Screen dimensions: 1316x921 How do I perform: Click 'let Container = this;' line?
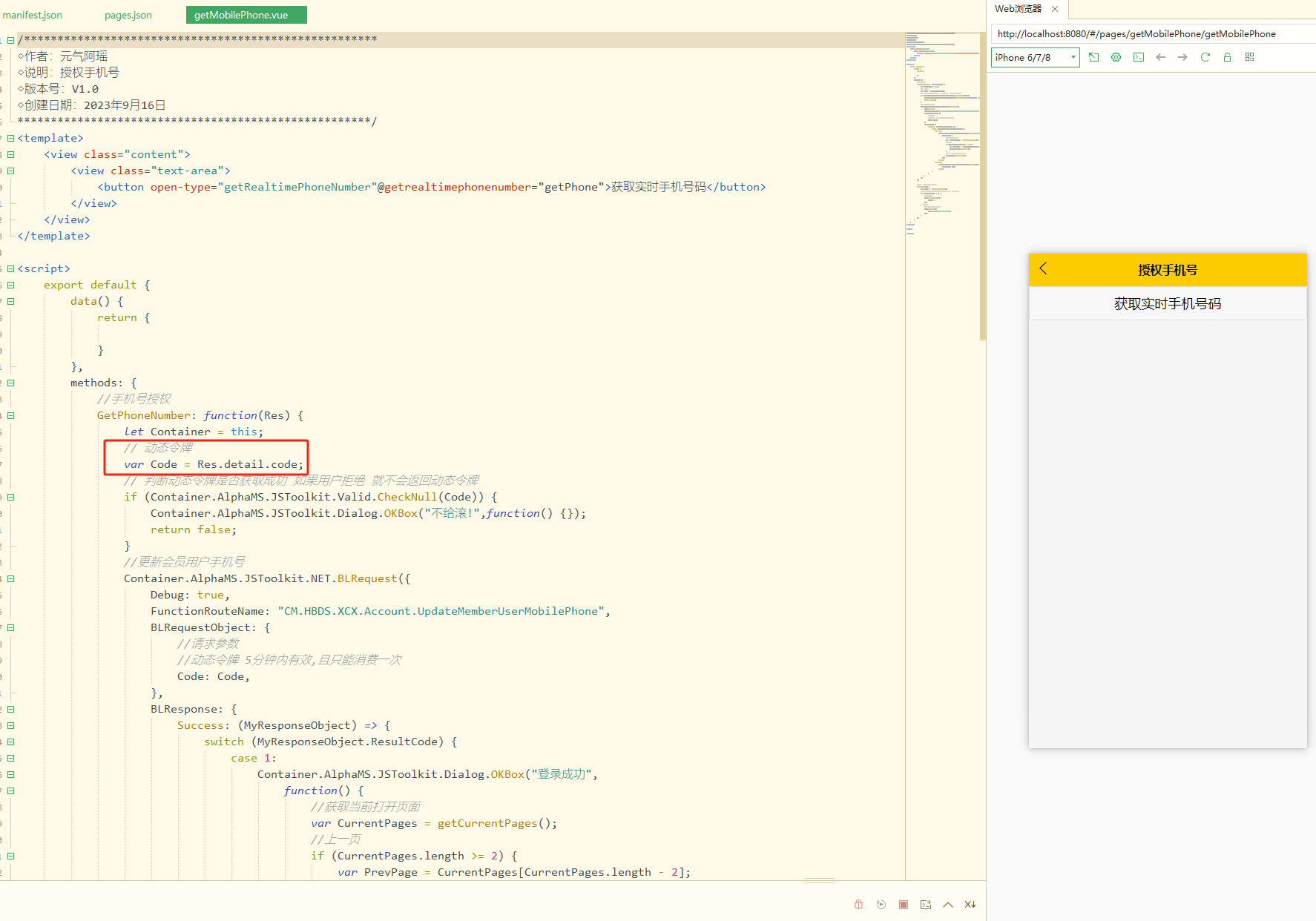click(x=194, y=432)
